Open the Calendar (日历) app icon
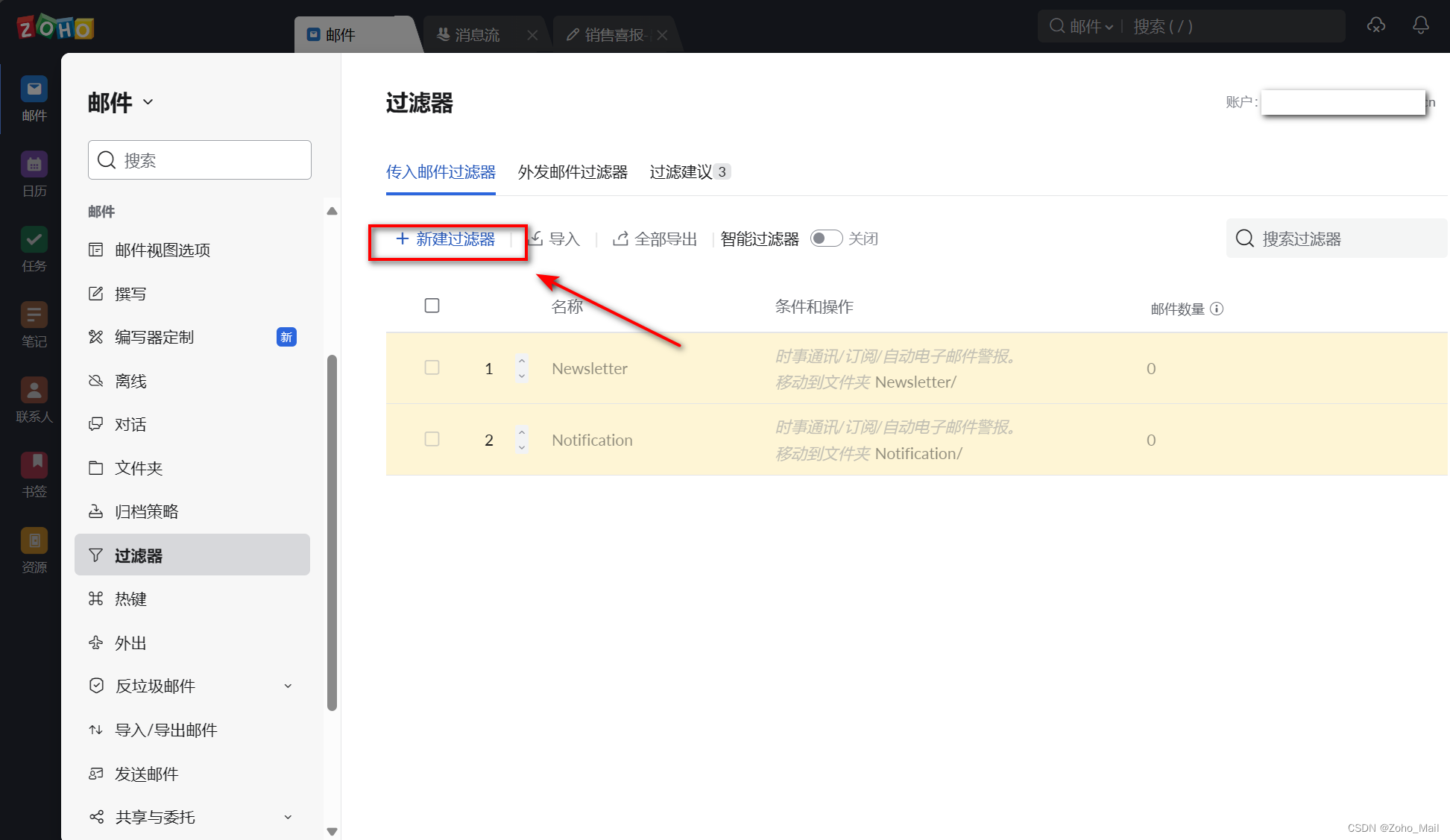 [x=34, y=165]
